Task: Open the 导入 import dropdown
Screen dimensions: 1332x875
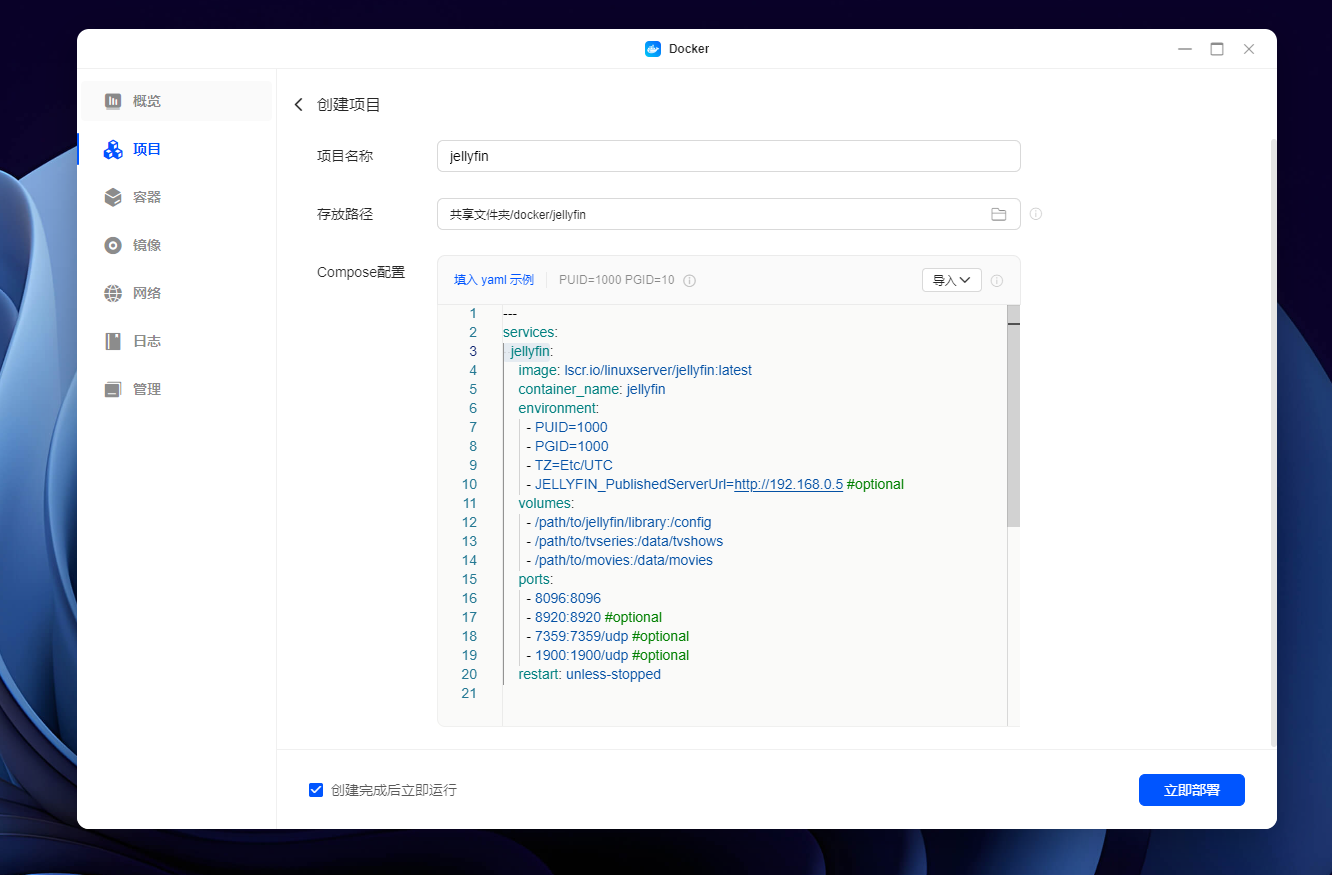Action: click(x=952, y=280)
